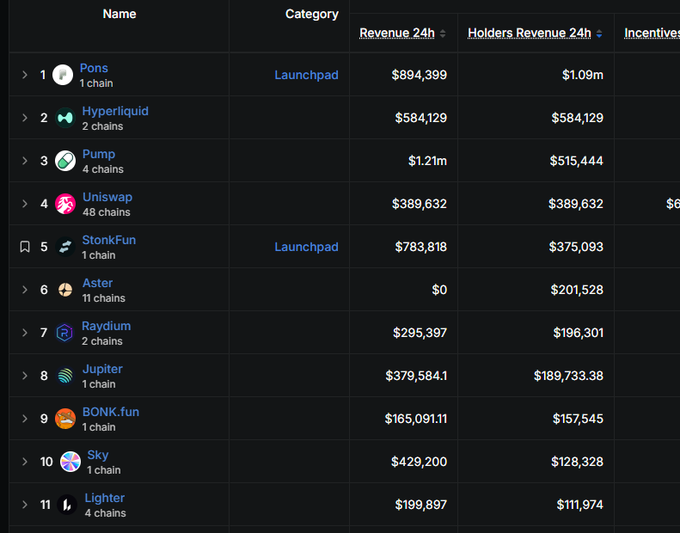This screenshot has height=533, width=680.
Task: Open Launchpad category in StonkFun row
Action: tap(306, 247)
